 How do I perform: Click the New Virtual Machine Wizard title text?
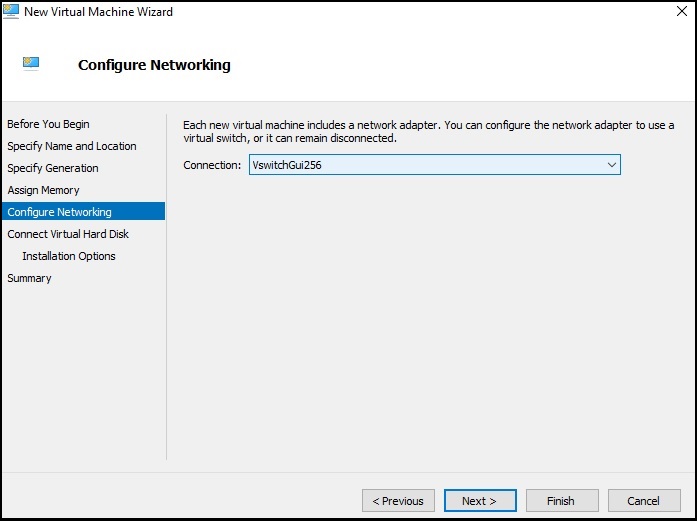[98, 12]
